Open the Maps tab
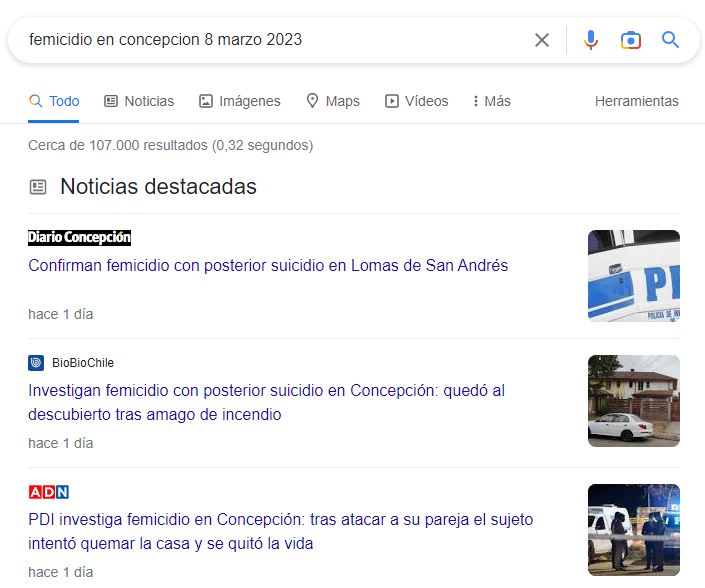 (333, 101)
